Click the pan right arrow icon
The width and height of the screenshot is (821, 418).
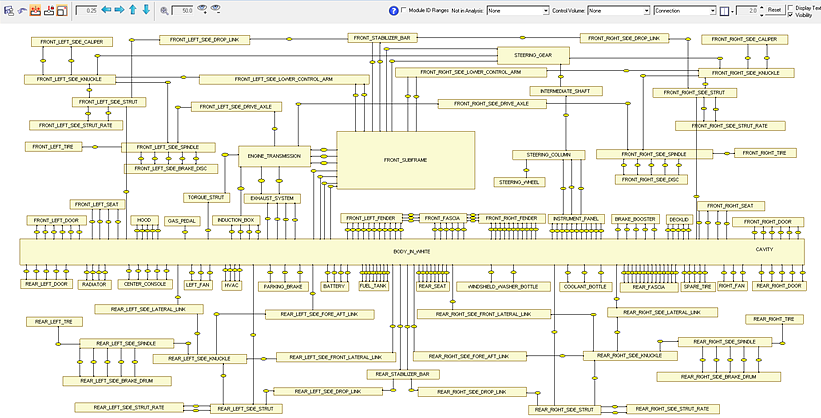pyautogui.click(x=119, y=10)
